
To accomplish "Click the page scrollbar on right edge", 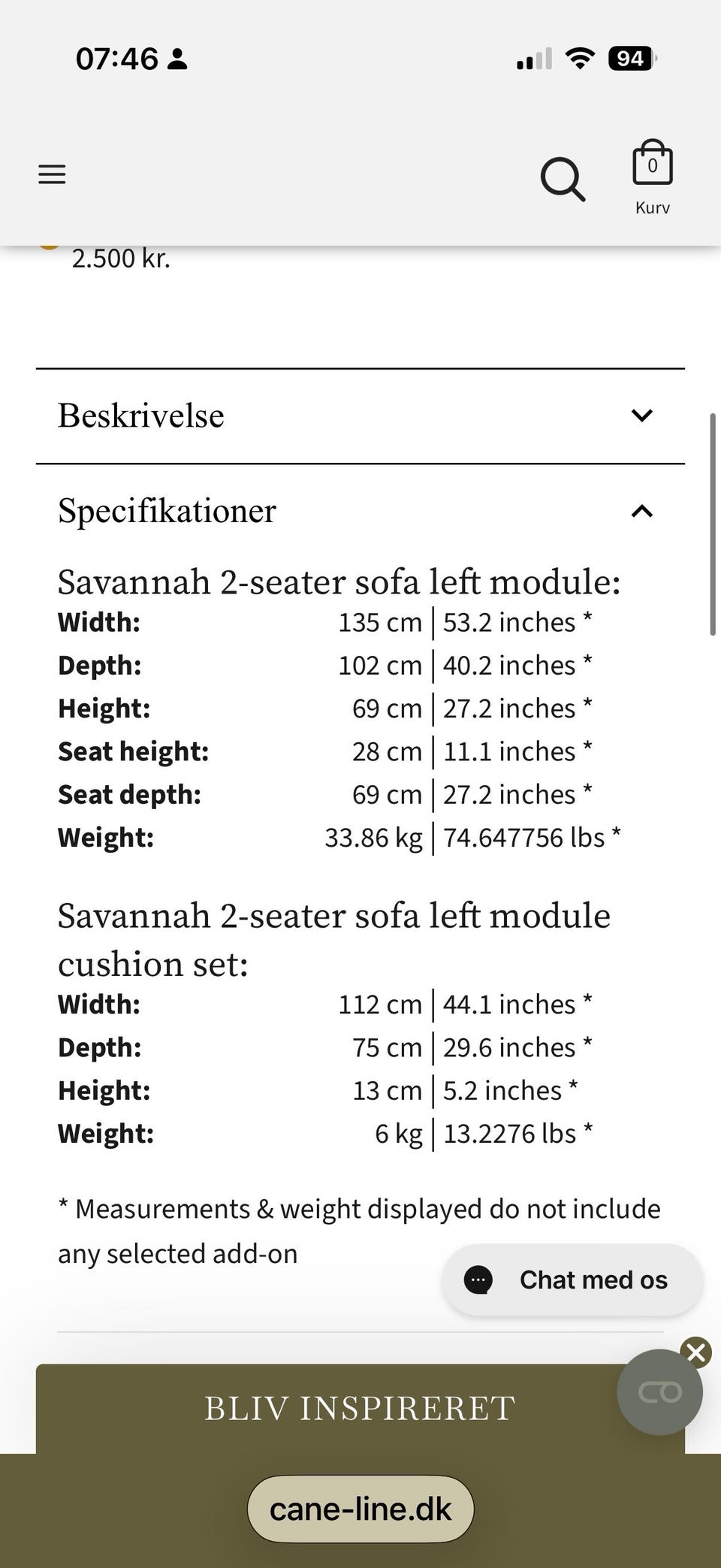I will coord(712,524).
